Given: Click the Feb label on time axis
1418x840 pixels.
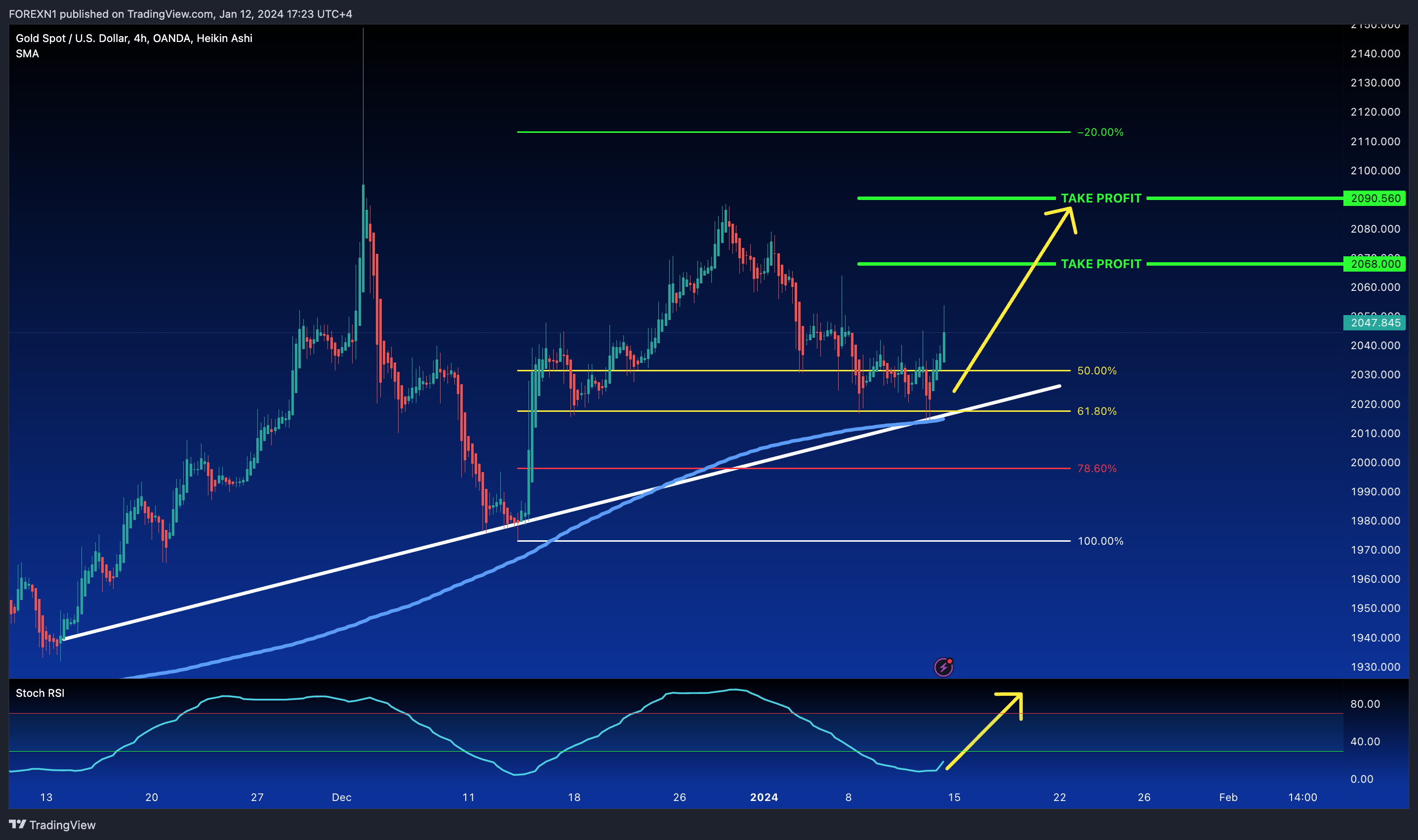Looking at the screenshot, I should [1228, 797].
